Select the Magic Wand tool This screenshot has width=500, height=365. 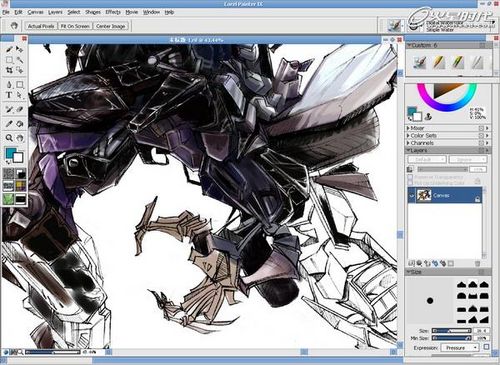coord(20,60)
